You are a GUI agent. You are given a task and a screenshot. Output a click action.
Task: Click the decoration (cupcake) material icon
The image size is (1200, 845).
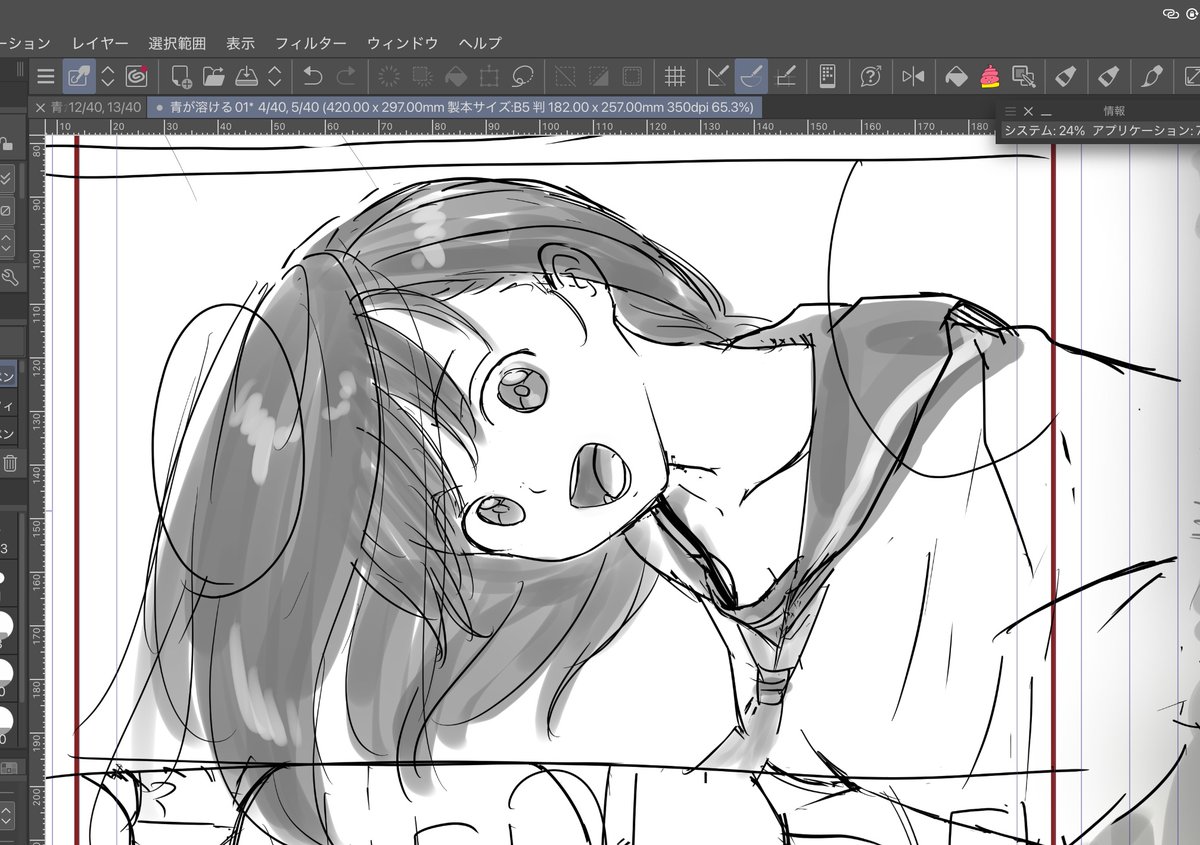coord(989,76)
